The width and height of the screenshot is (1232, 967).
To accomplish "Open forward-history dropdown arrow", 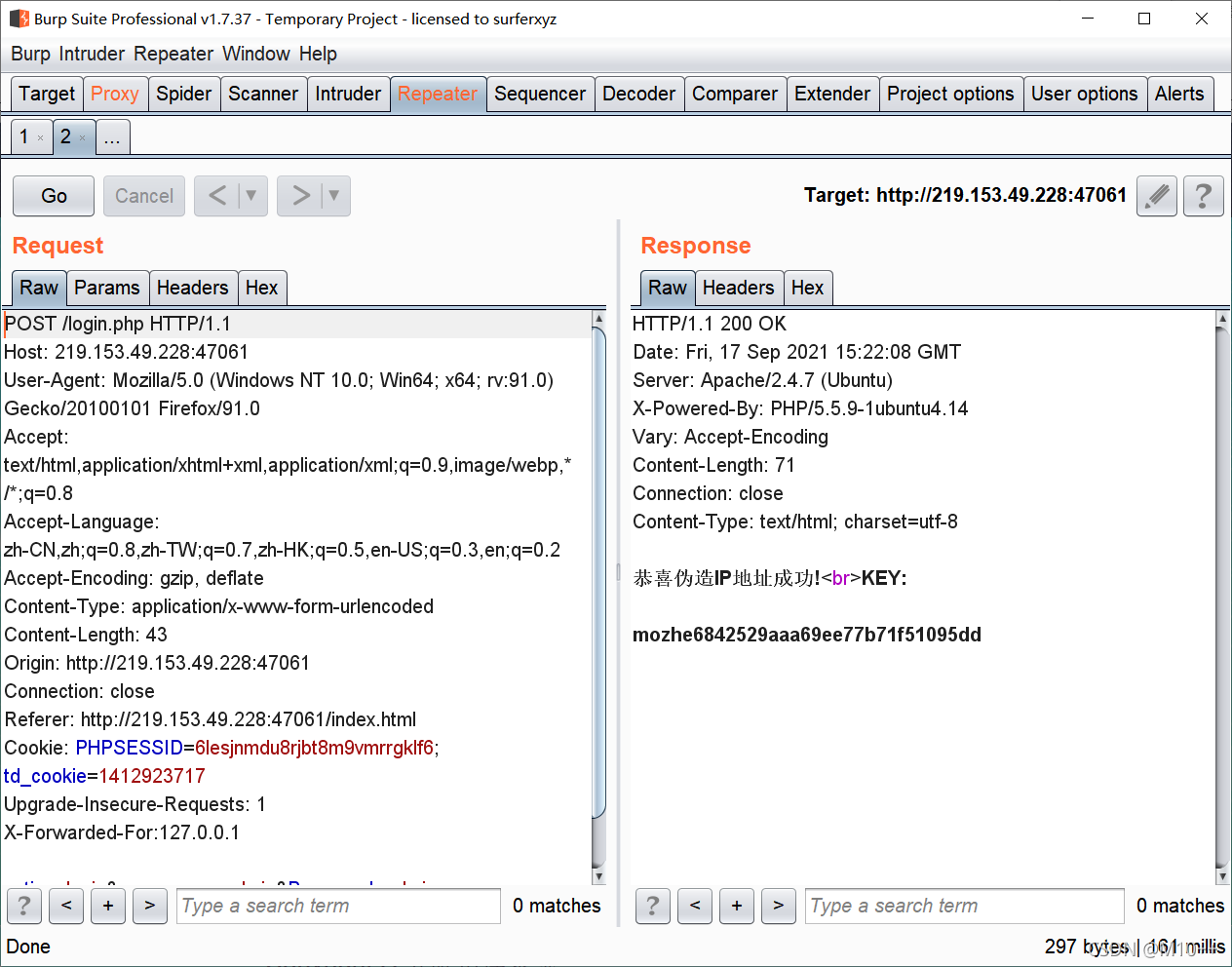I will pyautogui.click(x=334, y=196).
